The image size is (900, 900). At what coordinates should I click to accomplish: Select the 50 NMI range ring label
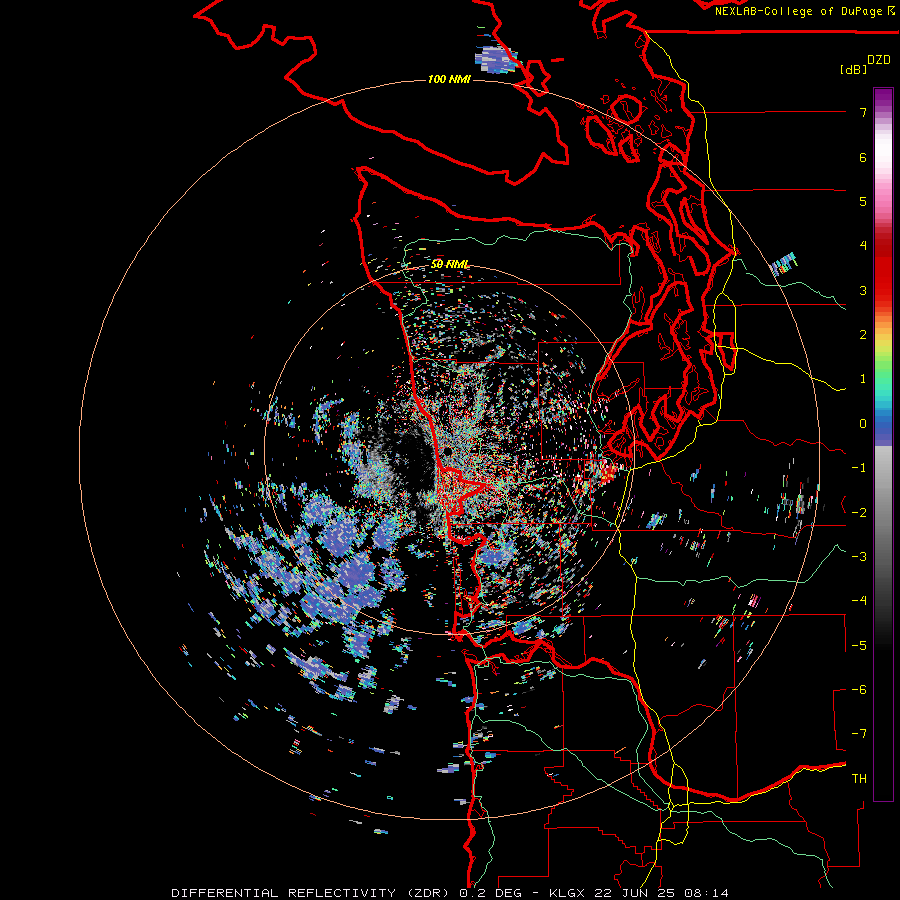(x=450, y=264)
